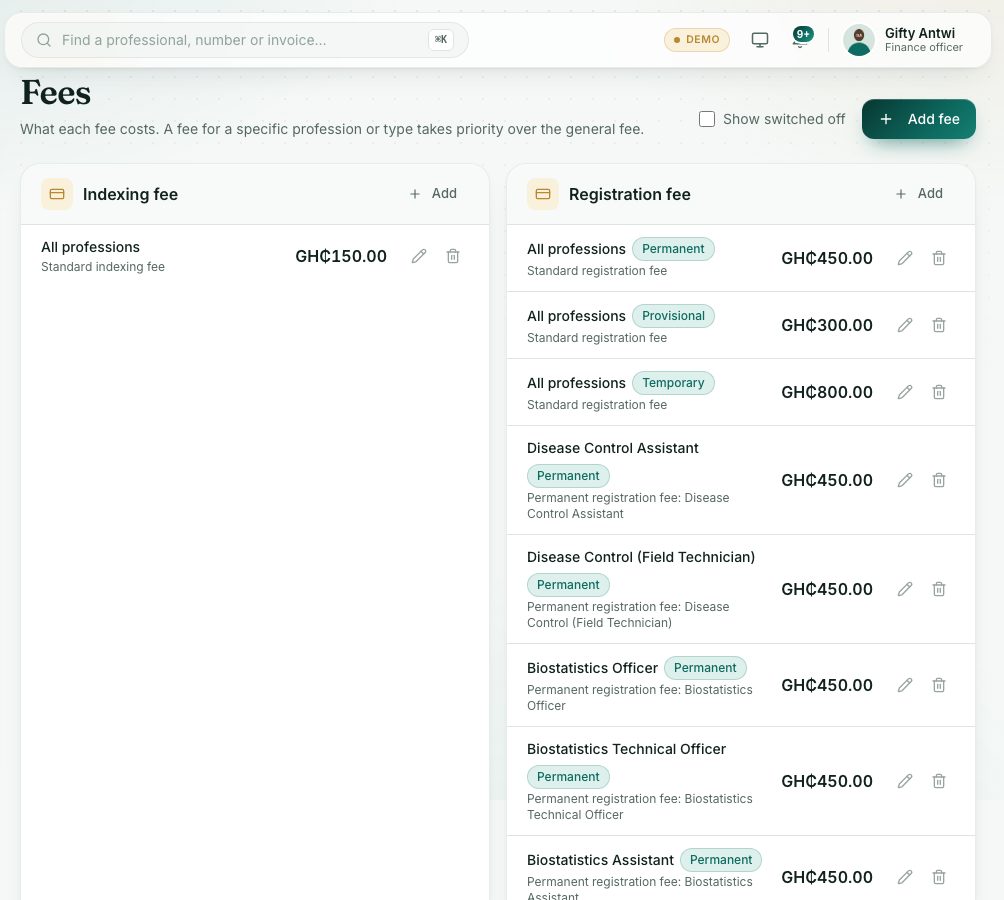Click the Standard indexing fee description

(x=103, y=267)
